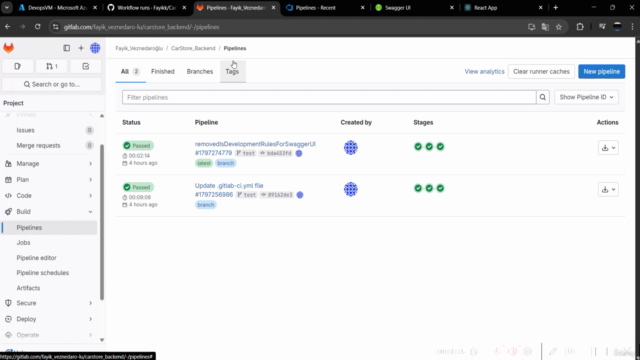This screenshot has width=640, height=360.
Task: Click third stage status icon of removedIsDevelopmentRules pipeline
Action: 440,147
